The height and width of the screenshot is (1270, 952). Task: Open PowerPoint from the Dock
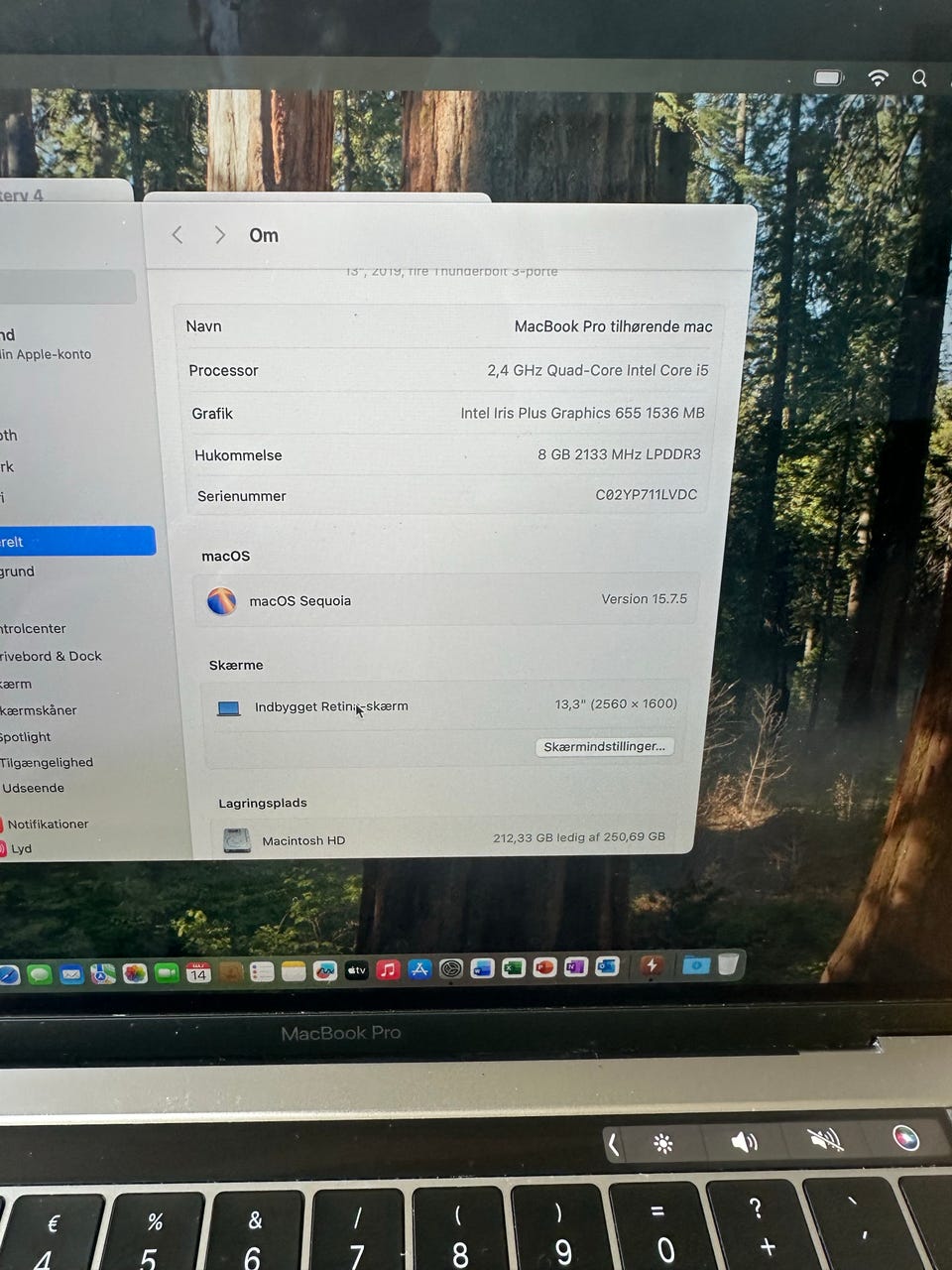click(544, 966)
